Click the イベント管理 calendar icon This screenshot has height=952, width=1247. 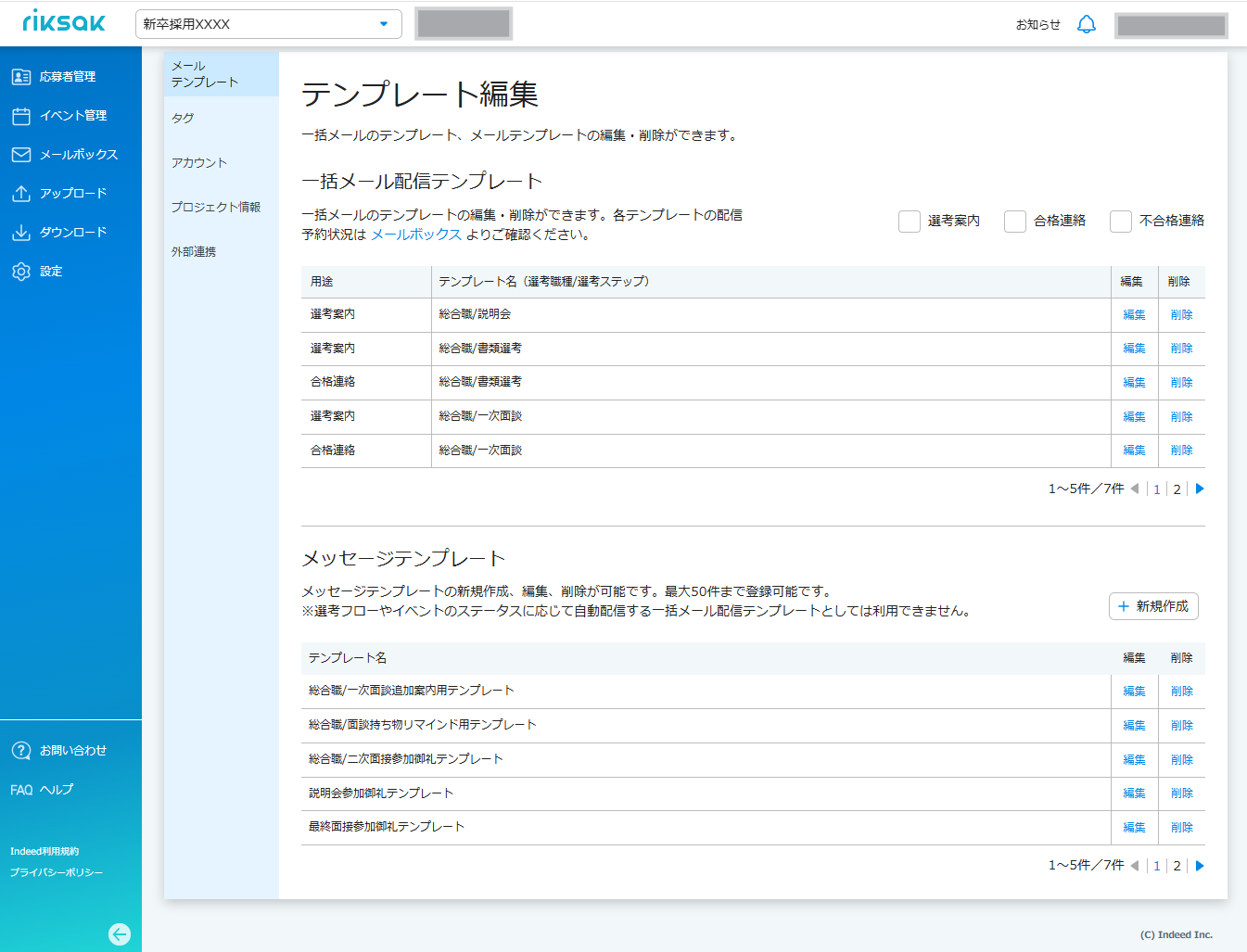coord(21,116)
